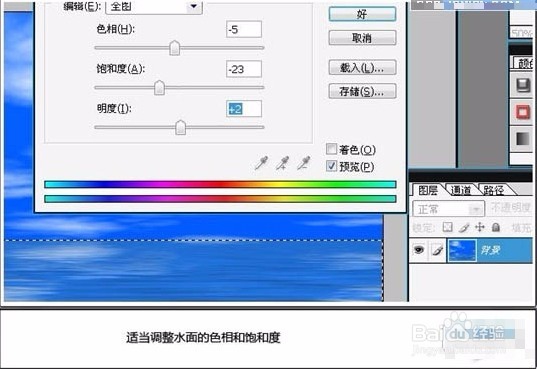537x369 pixels.
Task: Select the gray bevel style swatch
Action: tap(523, 85)
